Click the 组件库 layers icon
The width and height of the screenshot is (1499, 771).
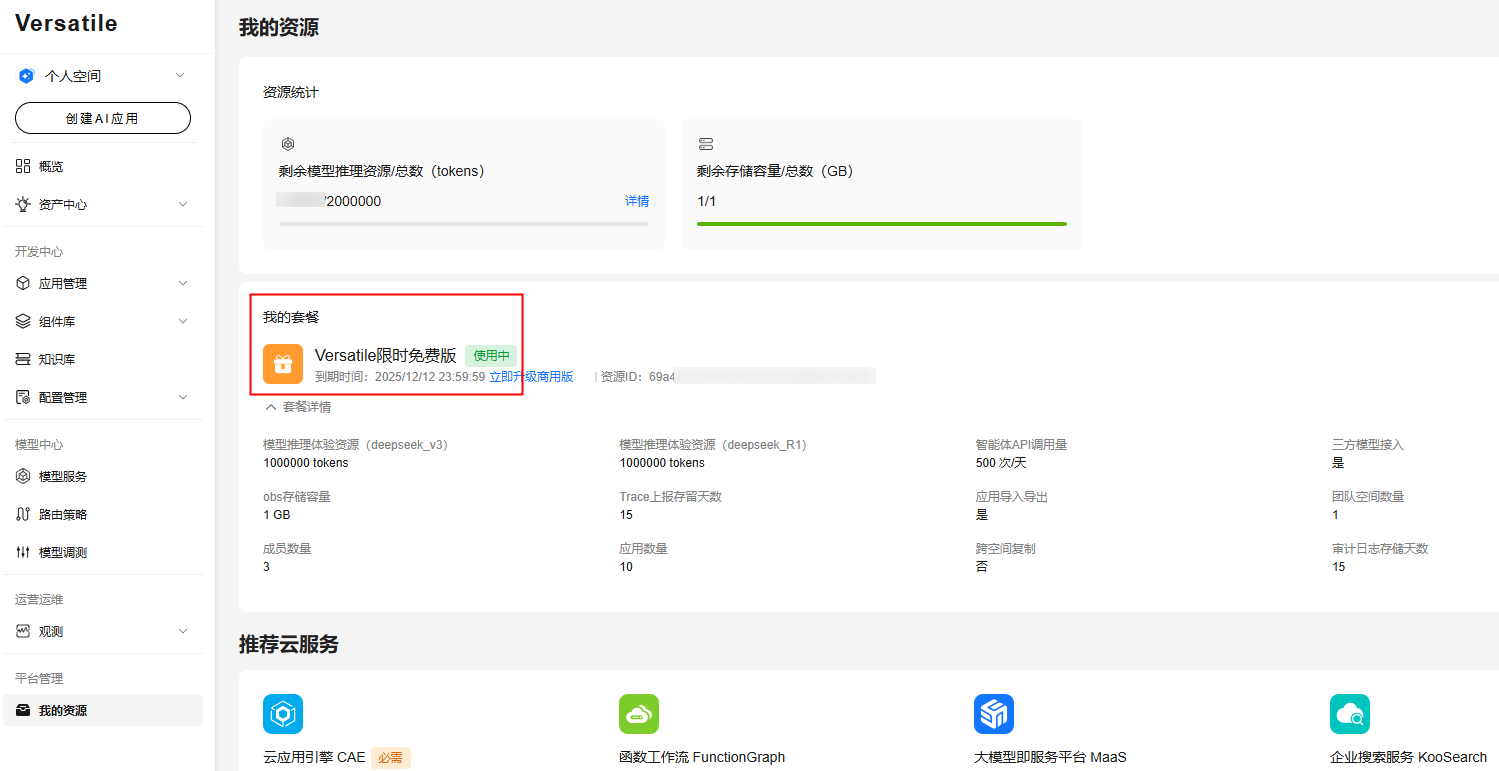23,321
